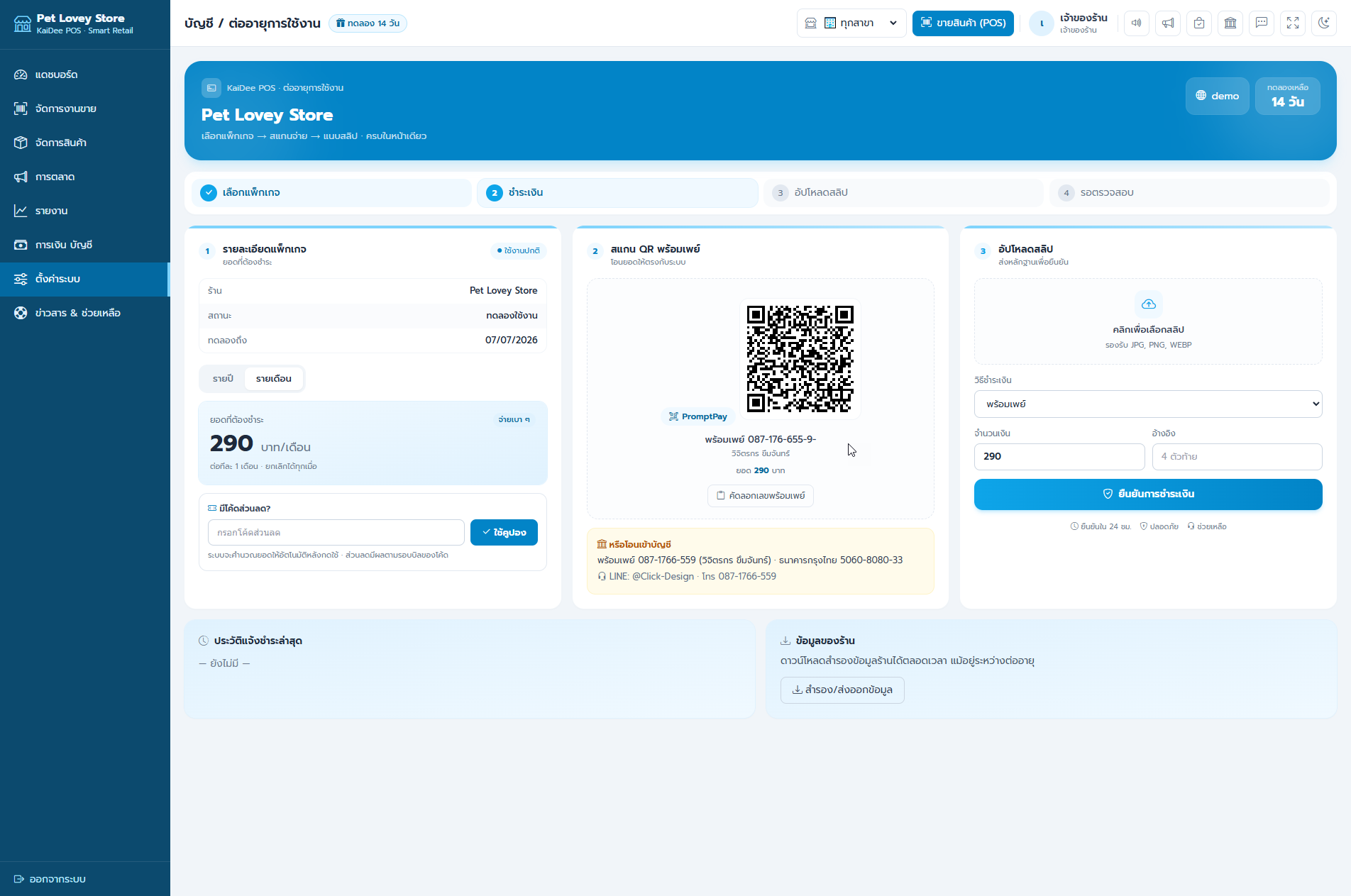Click the ช่วยเหลือ help link under confirm
Viewport: 1351px width, 896px height.
pos(1207,526)
